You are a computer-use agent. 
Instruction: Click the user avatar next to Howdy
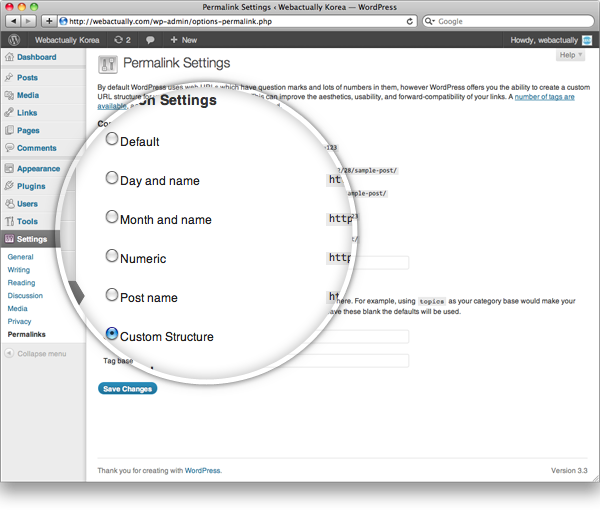[587, 40]
